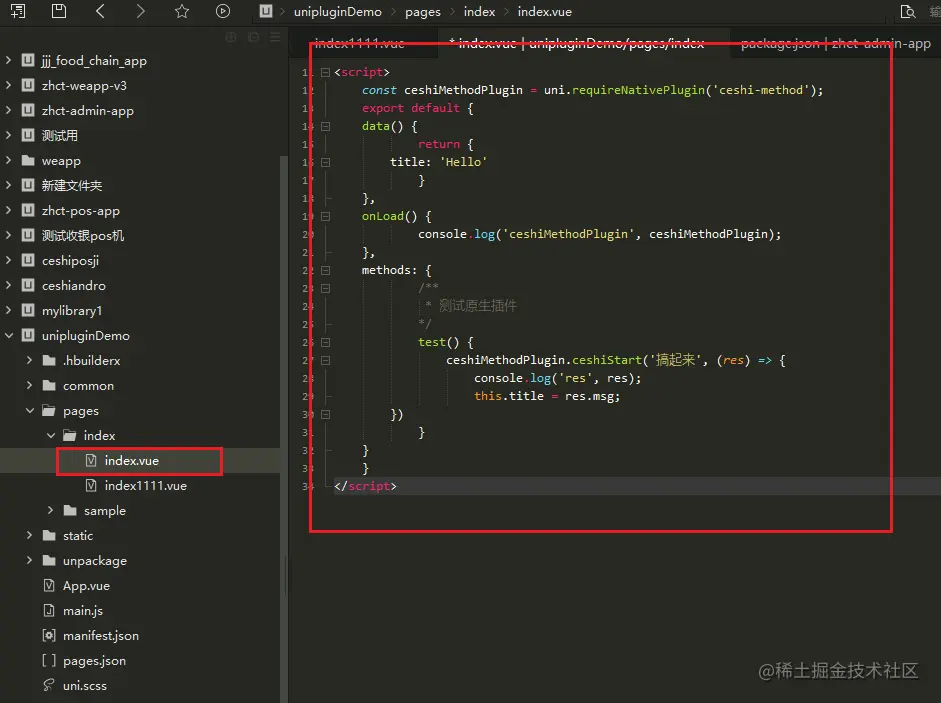Click the uniplugindemo project icon in breadcrumb
The width and height of the screenshot is (941, 703).
(266, 11)
